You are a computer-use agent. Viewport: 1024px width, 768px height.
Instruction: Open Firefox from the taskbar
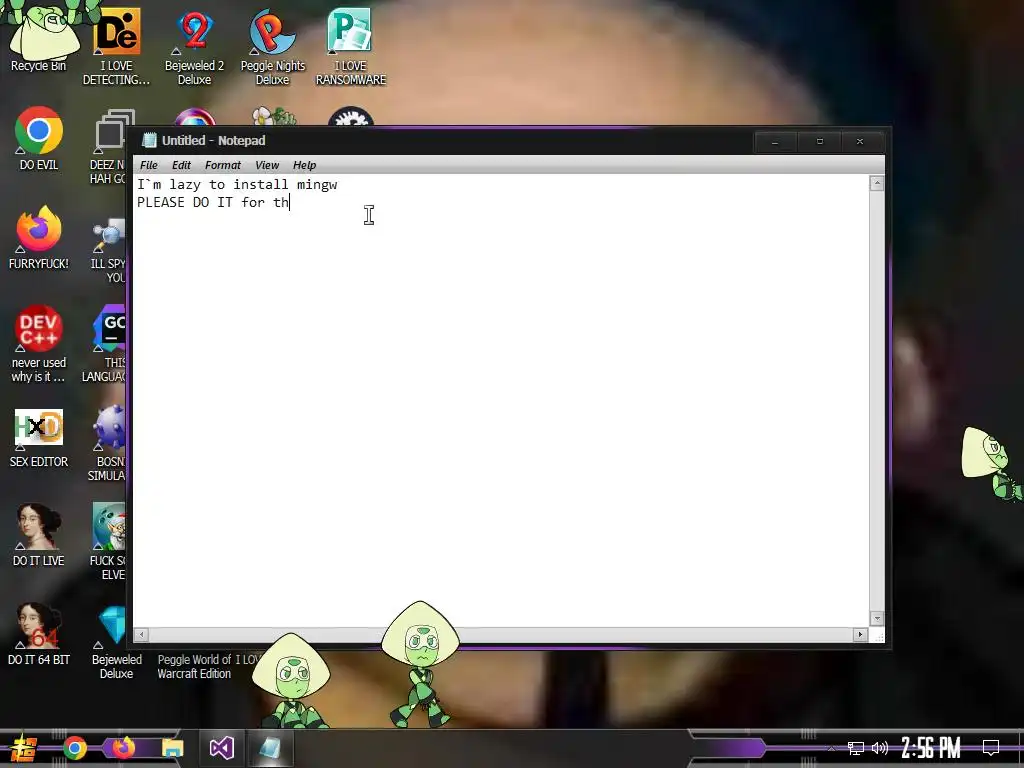pyautogui.click(x=123, y=748)
